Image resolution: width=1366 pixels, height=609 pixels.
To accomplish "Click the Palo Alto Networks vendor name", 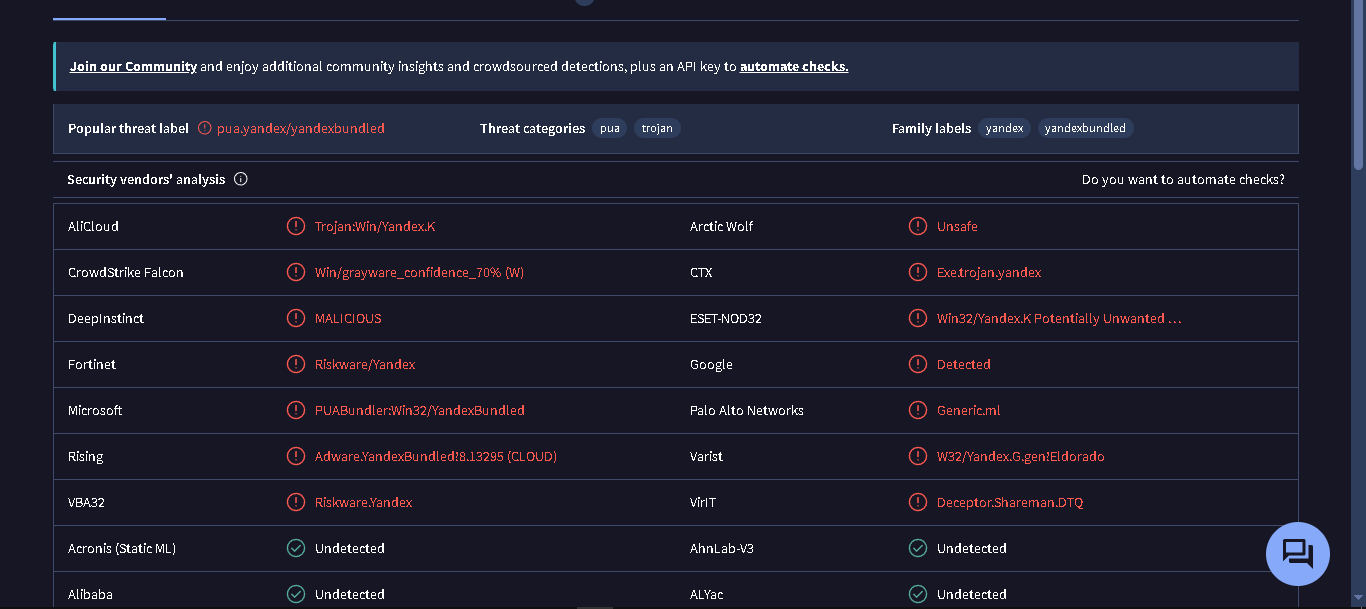I will click(x=747, y=411).
